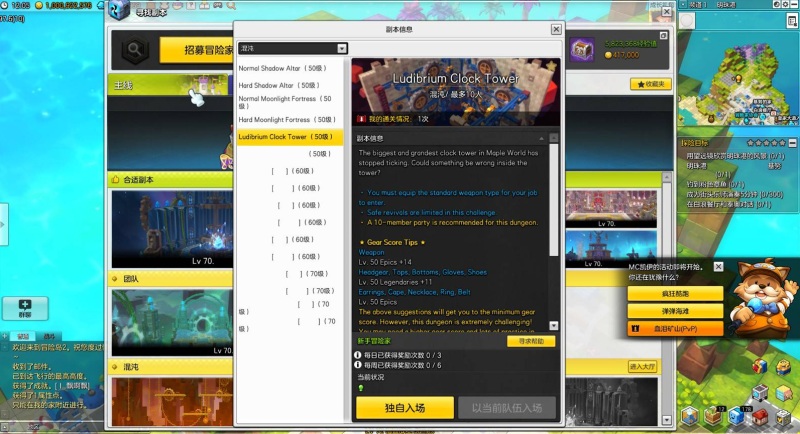This screenshot has width=800, height=434.
Task: Click 寻求帮助 request help button
Action: [x=531, y=341]
